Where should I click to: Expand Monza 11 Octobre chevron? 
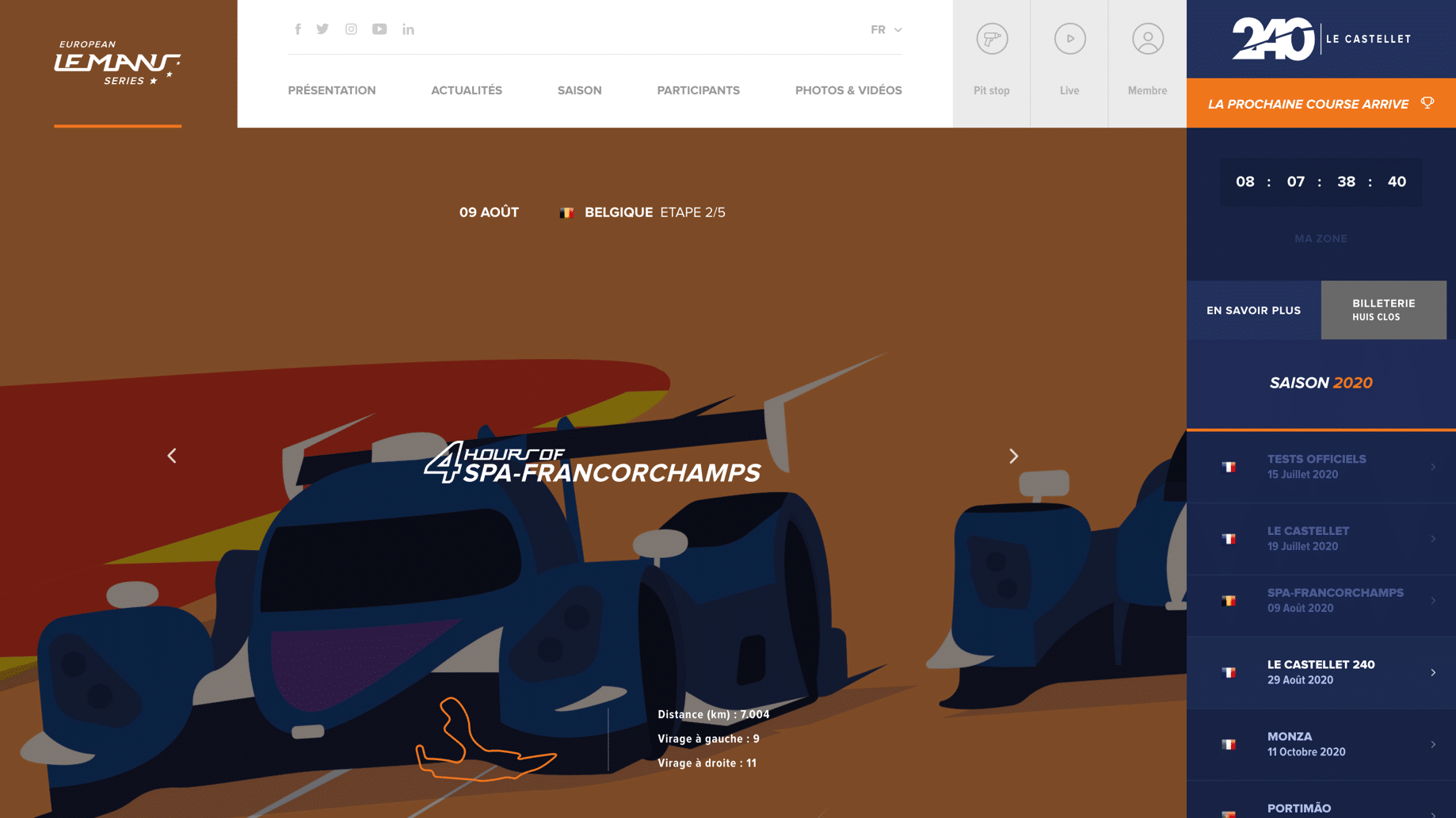[1433, 744]
